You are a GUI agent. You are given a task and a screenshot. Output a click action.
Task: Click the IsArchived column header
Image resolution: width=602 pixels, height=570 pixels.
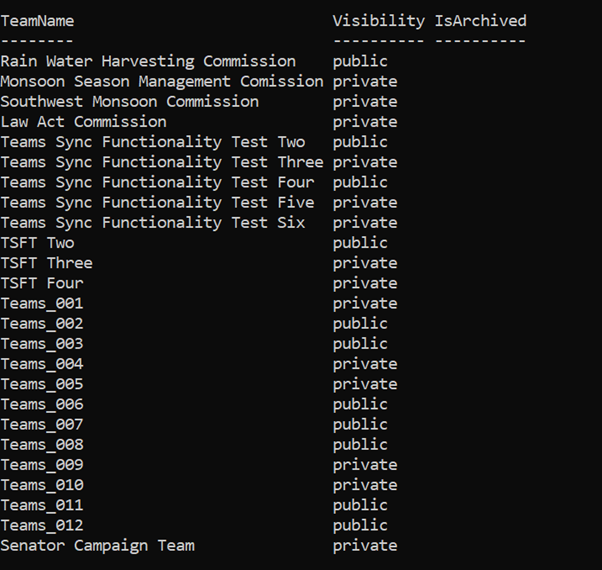click(x=480, y=21)
